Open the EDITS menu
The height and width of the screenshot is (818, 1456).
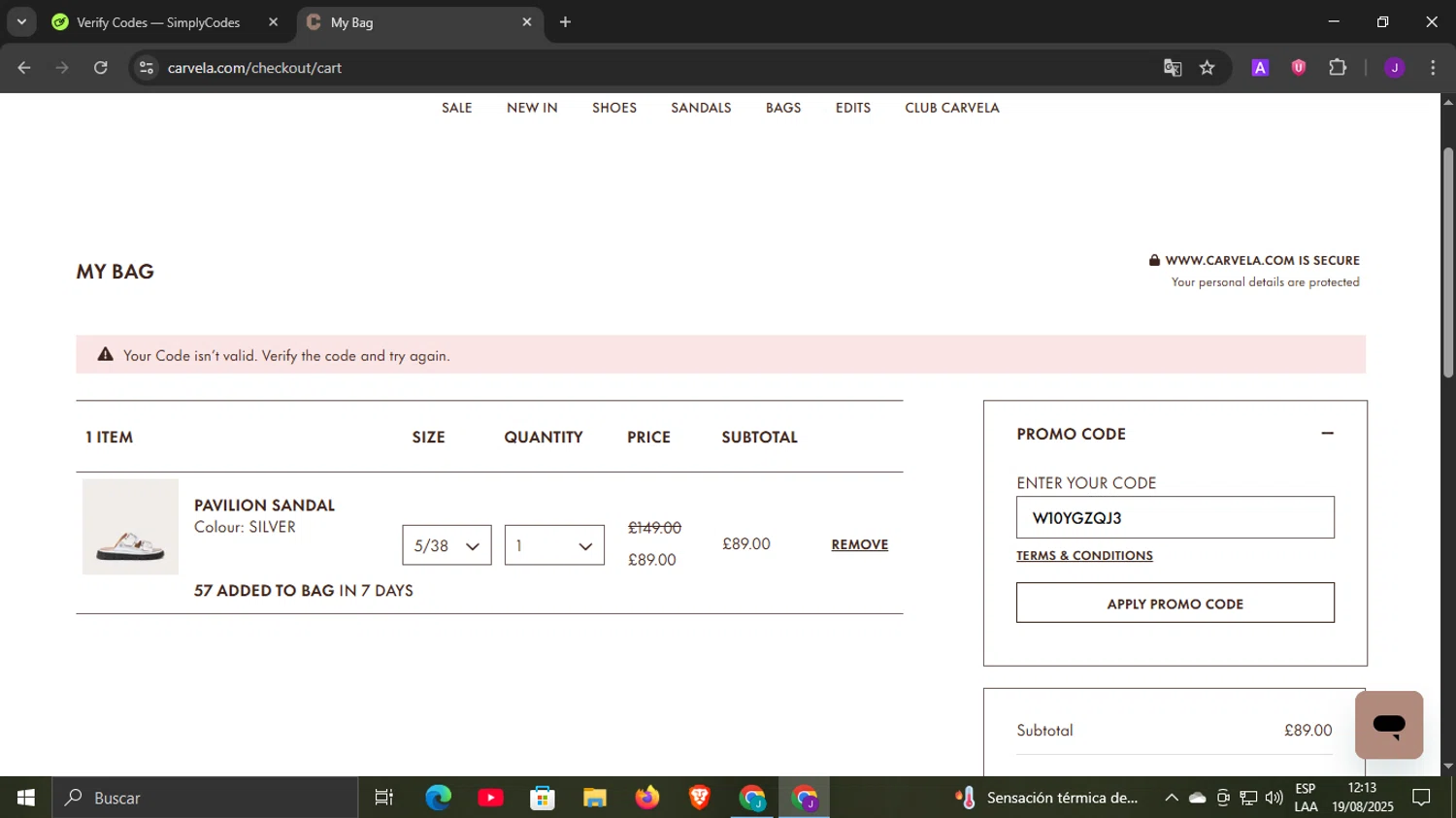point(853,108)
